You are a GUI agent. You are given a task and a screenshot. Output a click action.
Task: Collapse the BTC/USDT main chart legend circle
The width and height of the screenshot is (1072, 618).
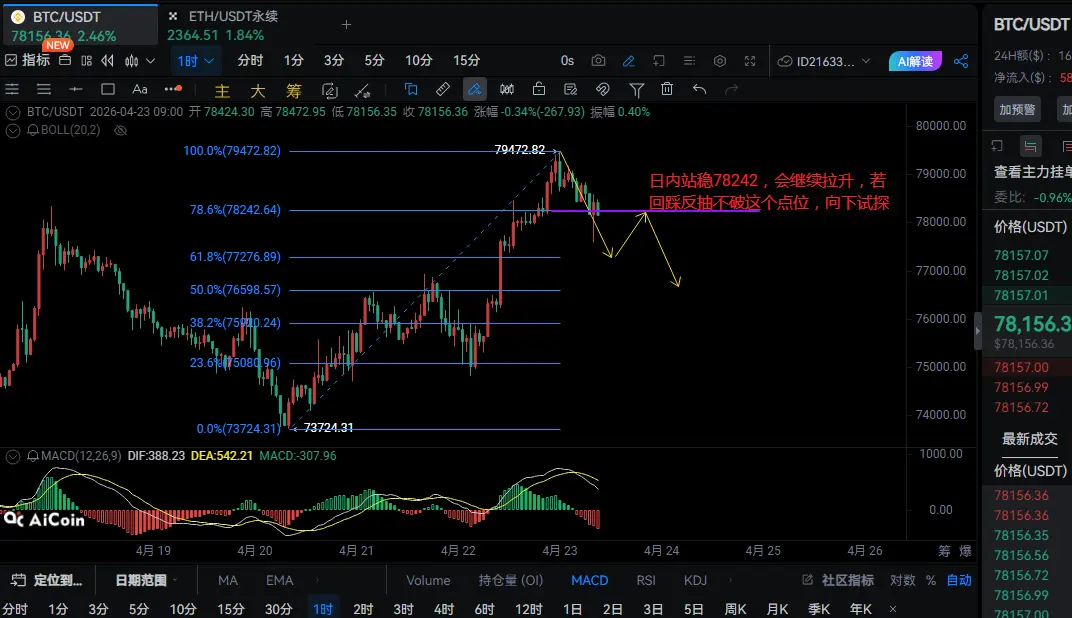coord(13,112)
